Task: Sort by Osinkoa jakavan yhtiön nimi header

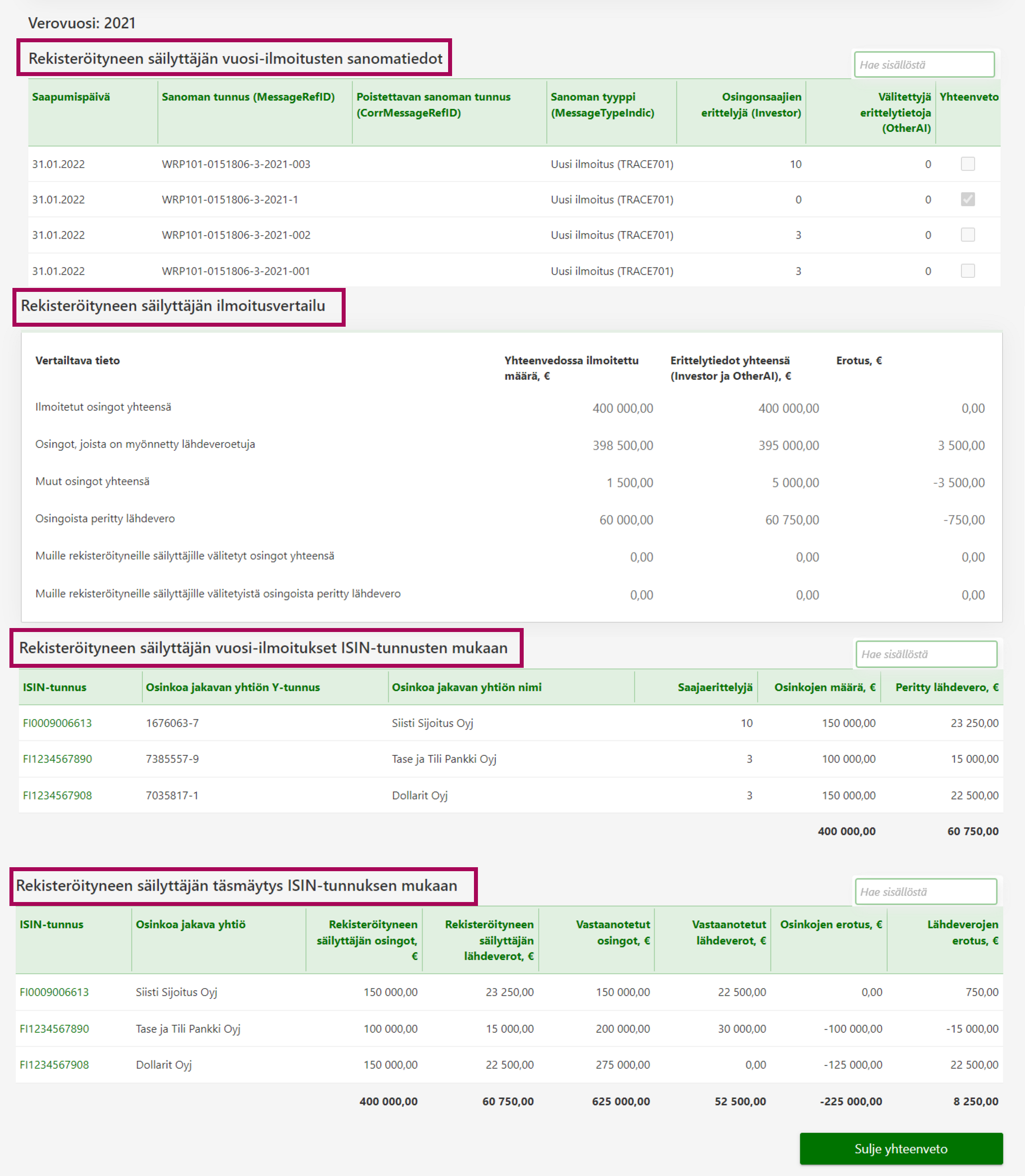Action: [x=466, y=687]
